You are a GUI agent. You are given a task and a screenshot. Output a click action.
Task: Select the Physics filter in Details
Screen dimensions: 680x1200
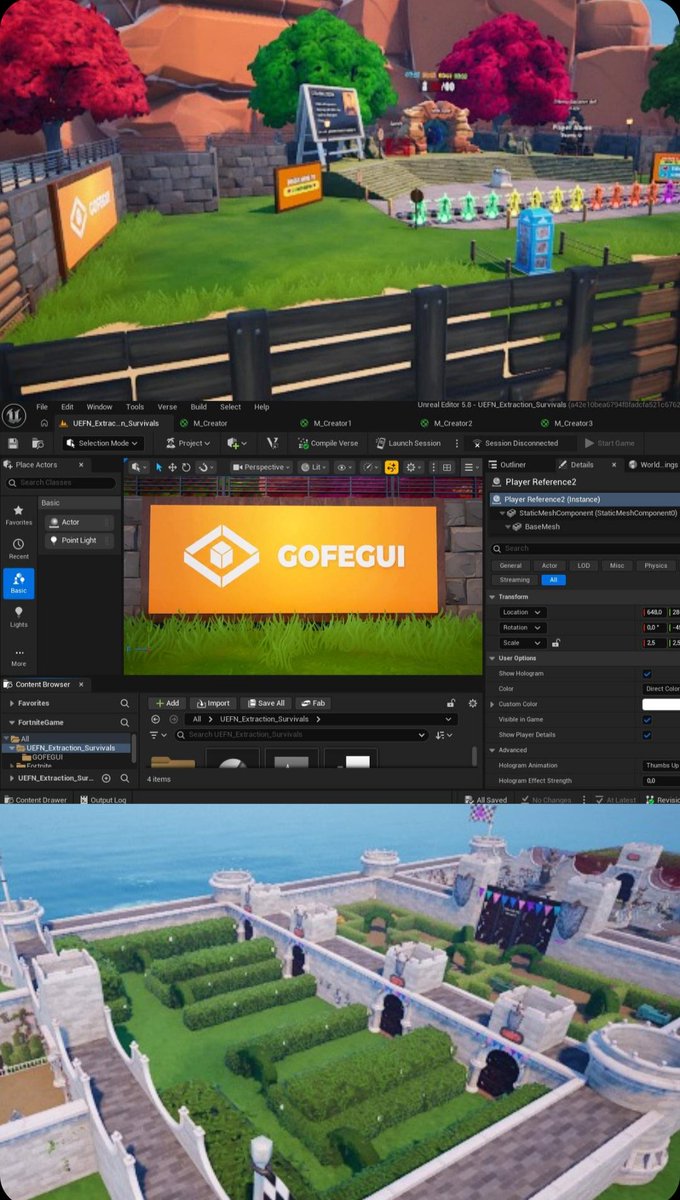(x=656, y=565)
